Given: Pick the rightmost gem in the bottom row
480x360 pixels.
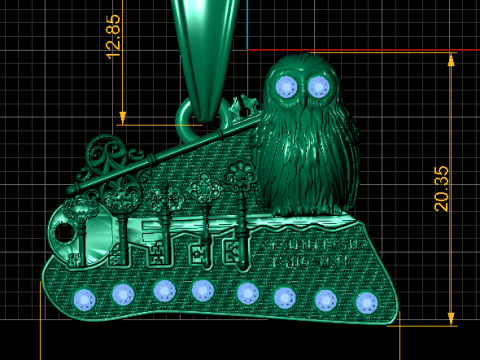Looking at the screenshot, I should pyautogui.click(x=367, y=303).
